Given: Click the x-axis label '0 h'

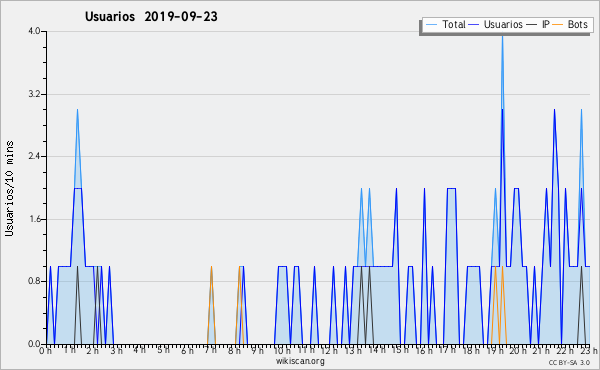Looking at the screenshot, I should click(45, 351).
